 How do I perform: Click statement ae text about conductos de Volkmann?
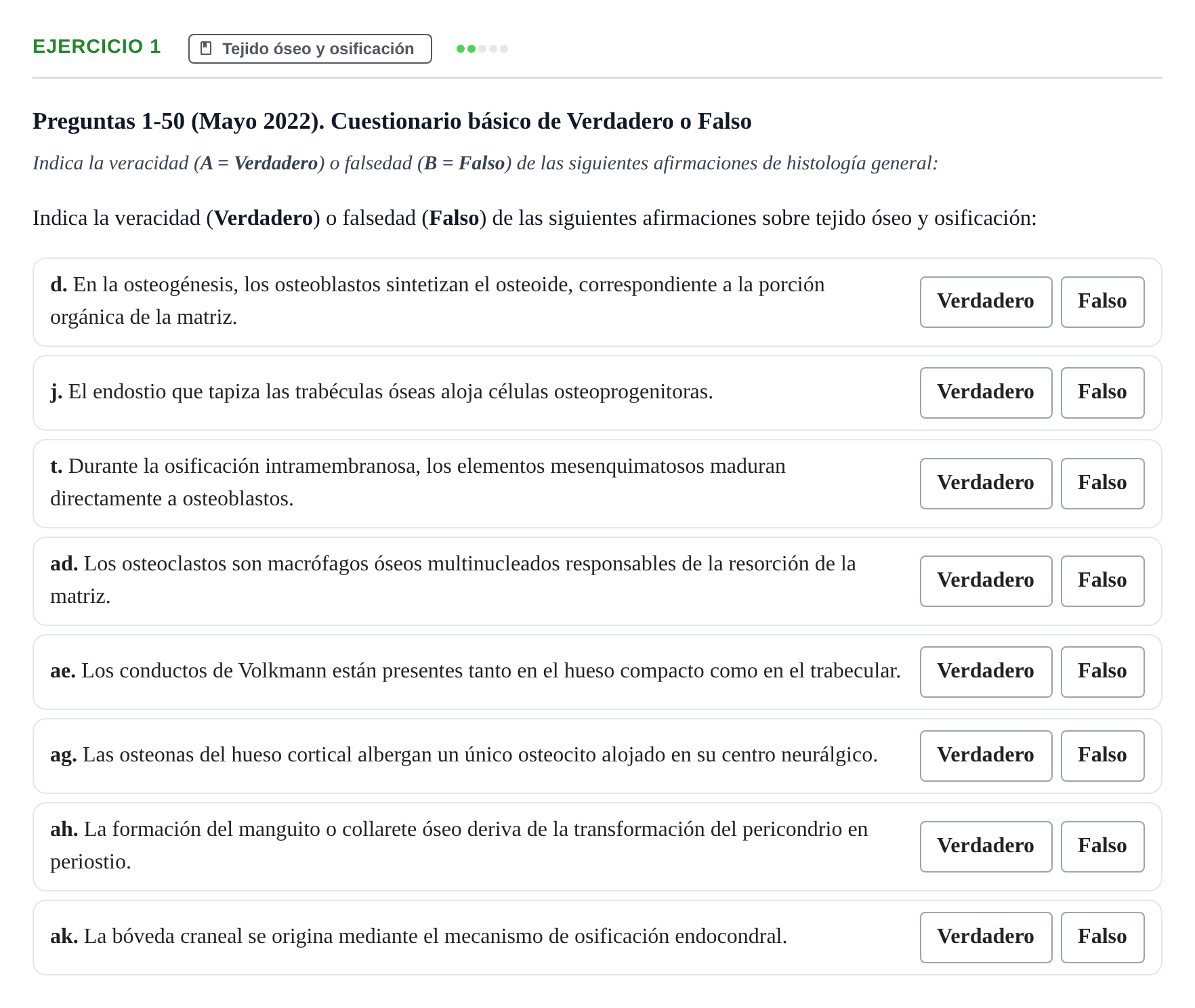click(476, 671)
